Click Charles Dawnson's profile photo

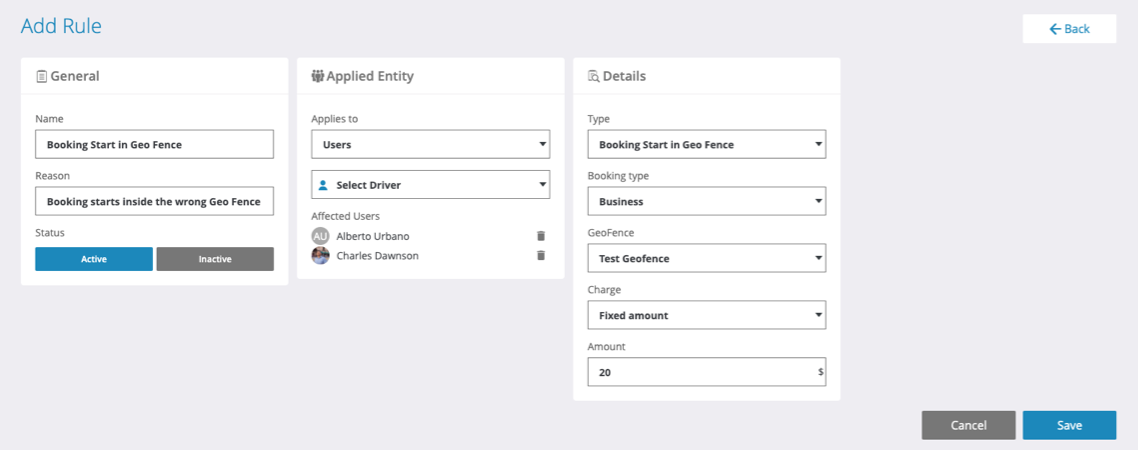[320, 256]
